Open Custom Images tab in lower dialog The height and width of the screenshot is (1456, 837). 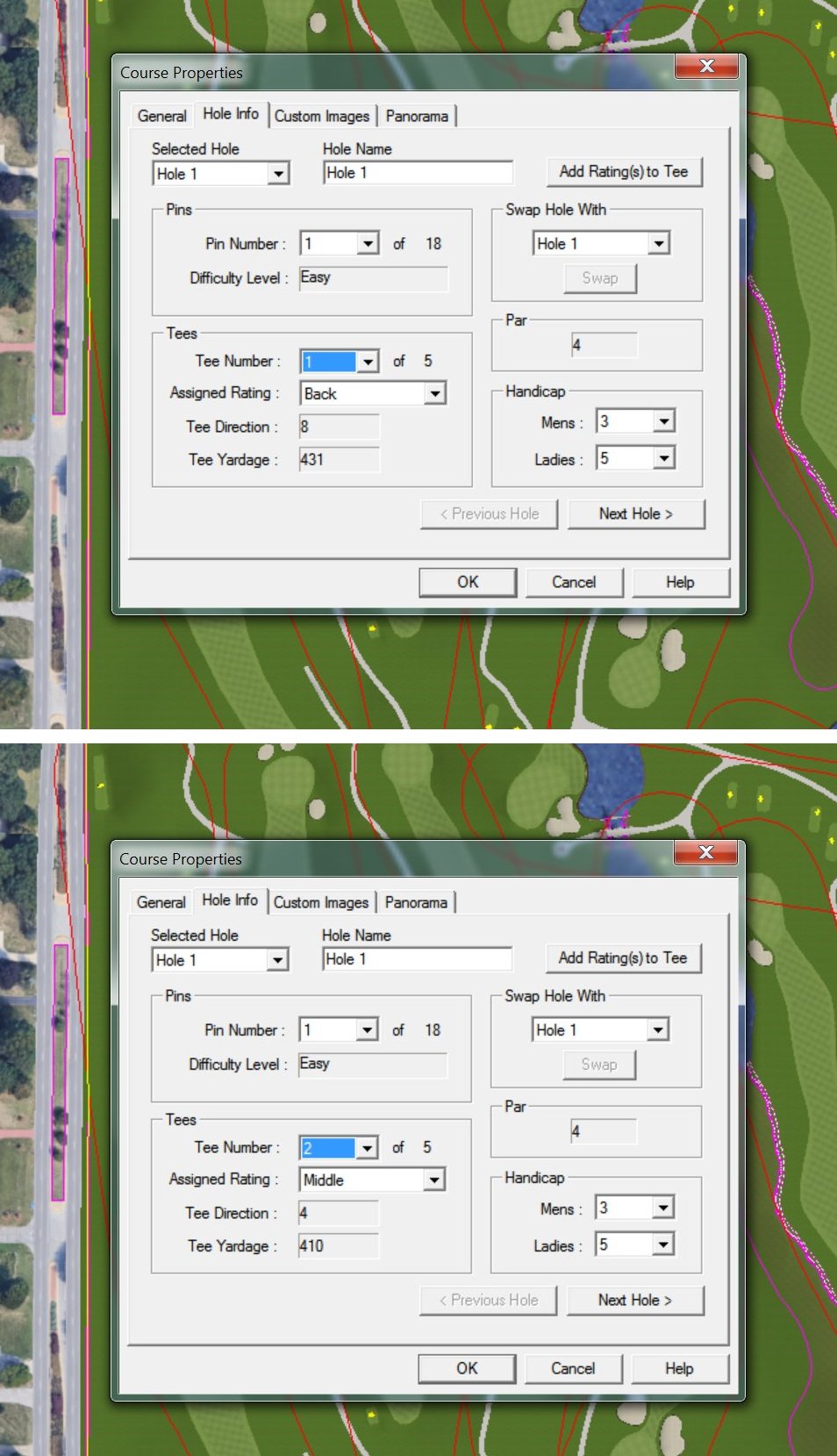pyautogui.click(x=321, y=902)
